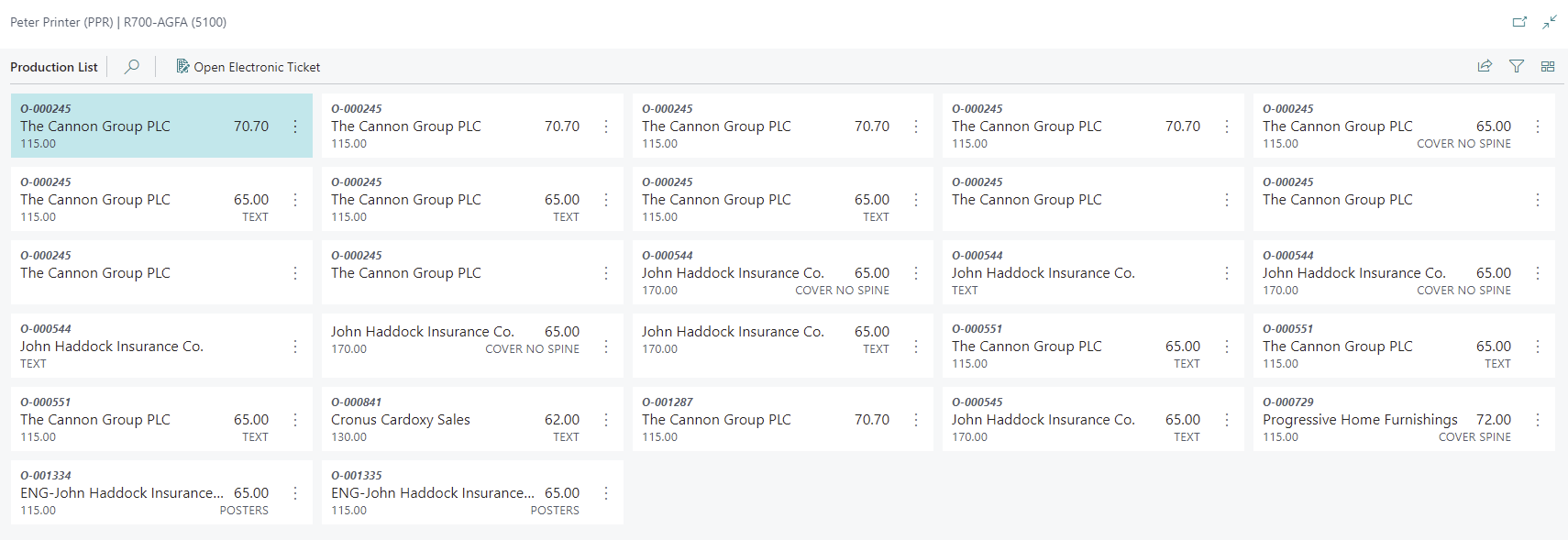Click the share icon in list toolbar
The height and width of the screenshot is (540, 1568).
1485,66
